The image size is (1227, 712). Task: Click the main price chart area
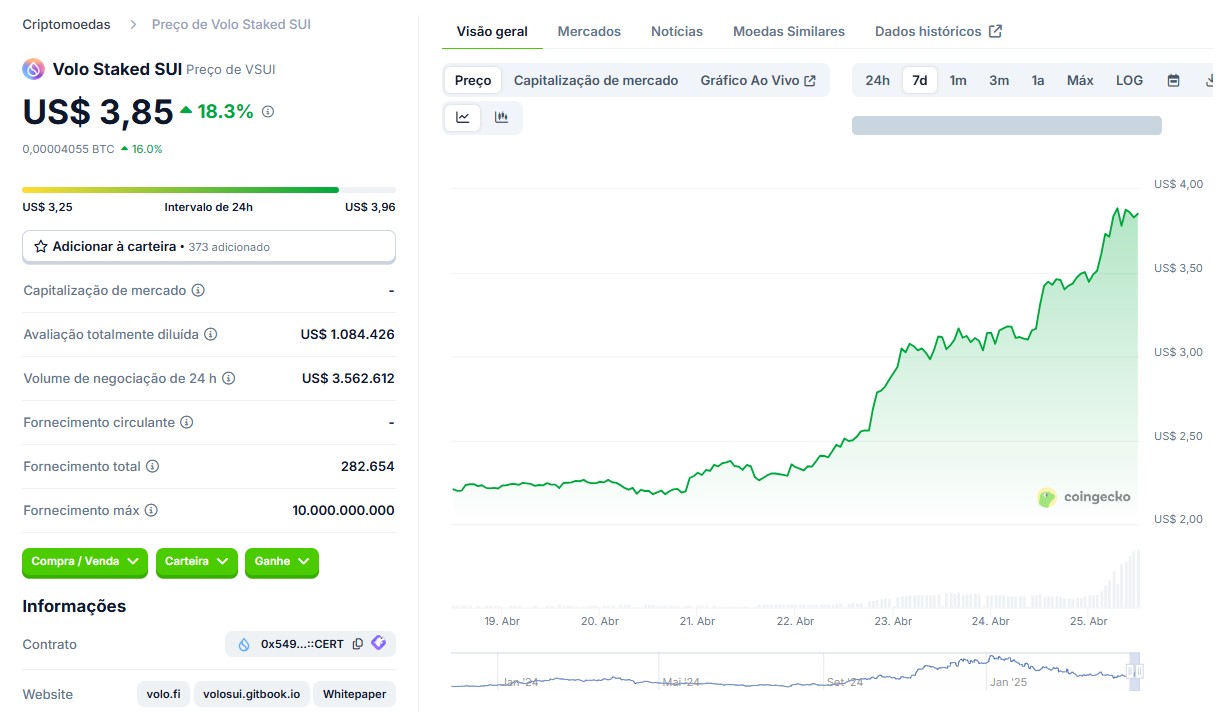click(x=795, y=355)
